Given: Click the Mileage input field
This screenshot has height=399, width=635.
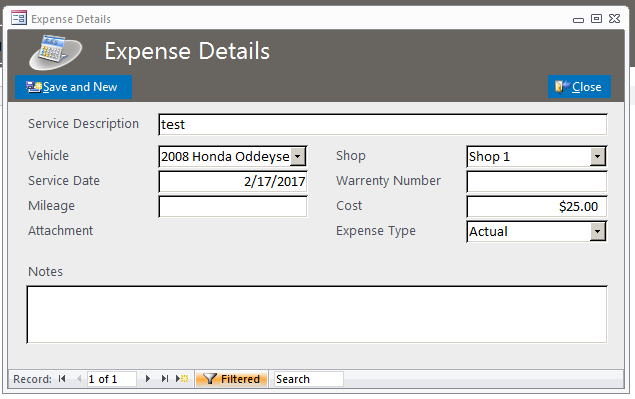Looking at the screenshot, I should [x=233, y=207].
